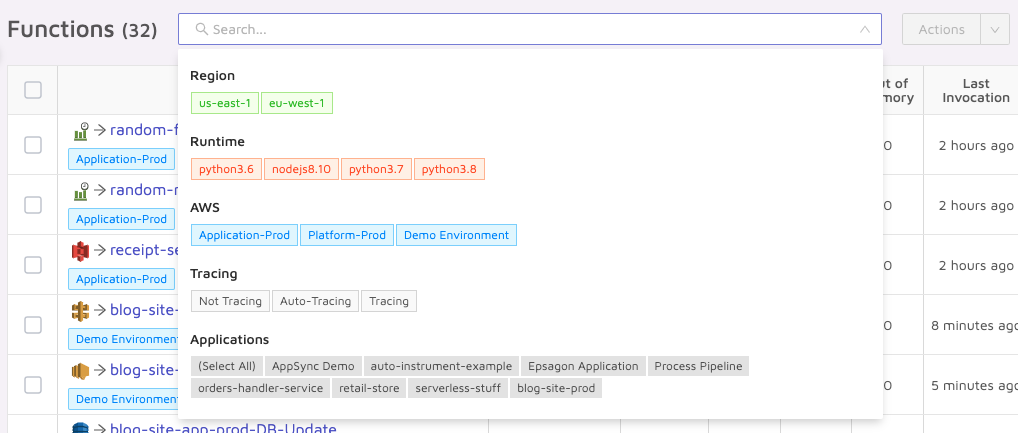Viewport: 1018px width, 433px height.
Task: Filter by python3.6 runtime
Action: (226, 169)
